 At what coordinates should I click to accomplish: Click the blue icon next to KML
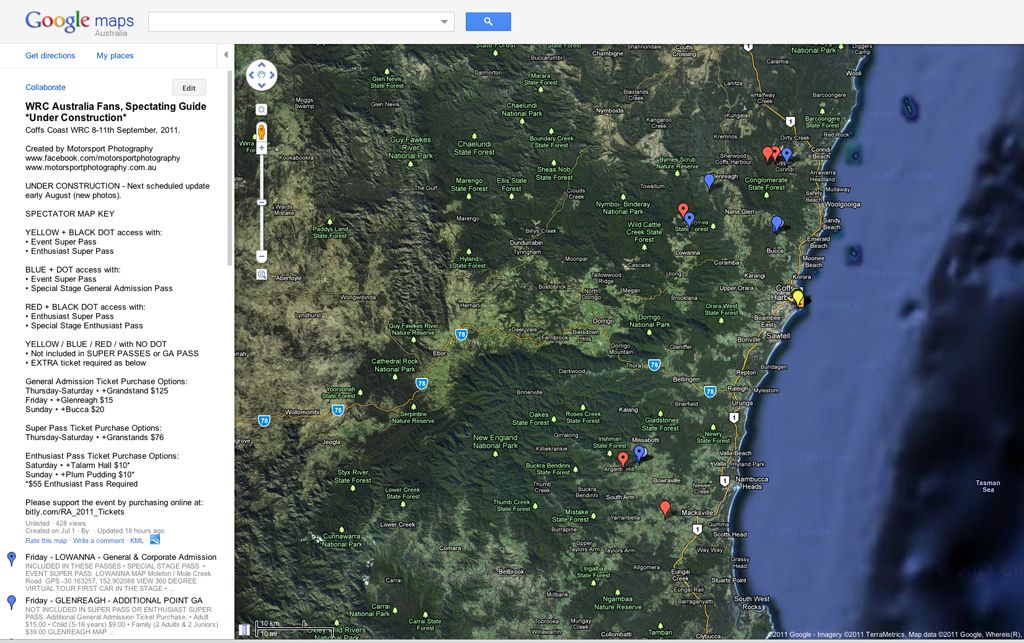(x=155, y=540)
